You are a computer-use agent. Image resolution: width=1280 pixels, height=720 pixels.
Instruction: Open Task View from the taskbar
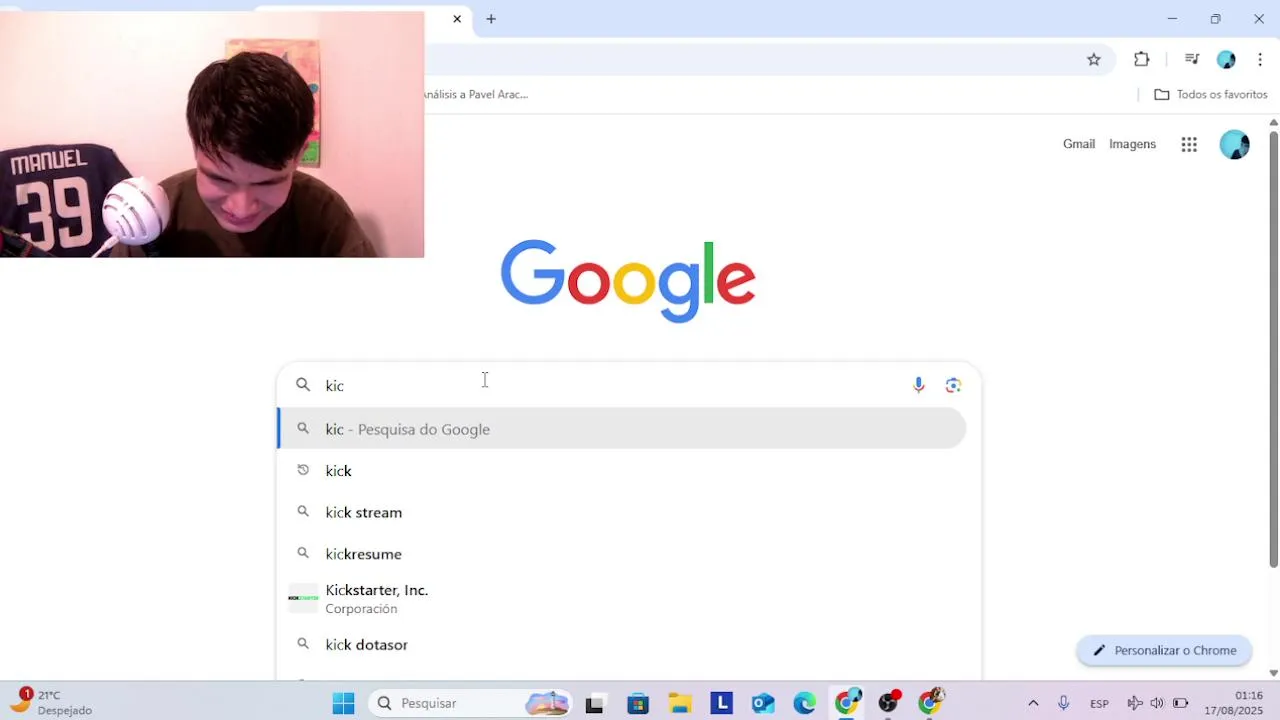point(594,703)
